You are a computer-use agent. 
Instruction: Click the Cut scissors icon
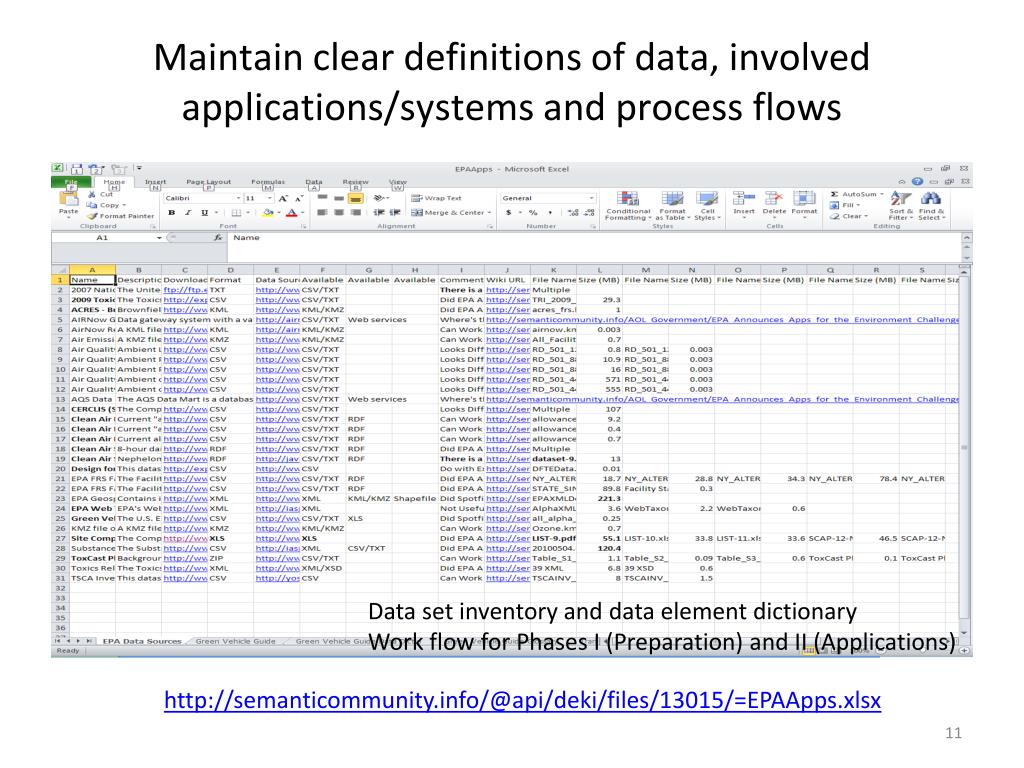[x=92, y=194]
